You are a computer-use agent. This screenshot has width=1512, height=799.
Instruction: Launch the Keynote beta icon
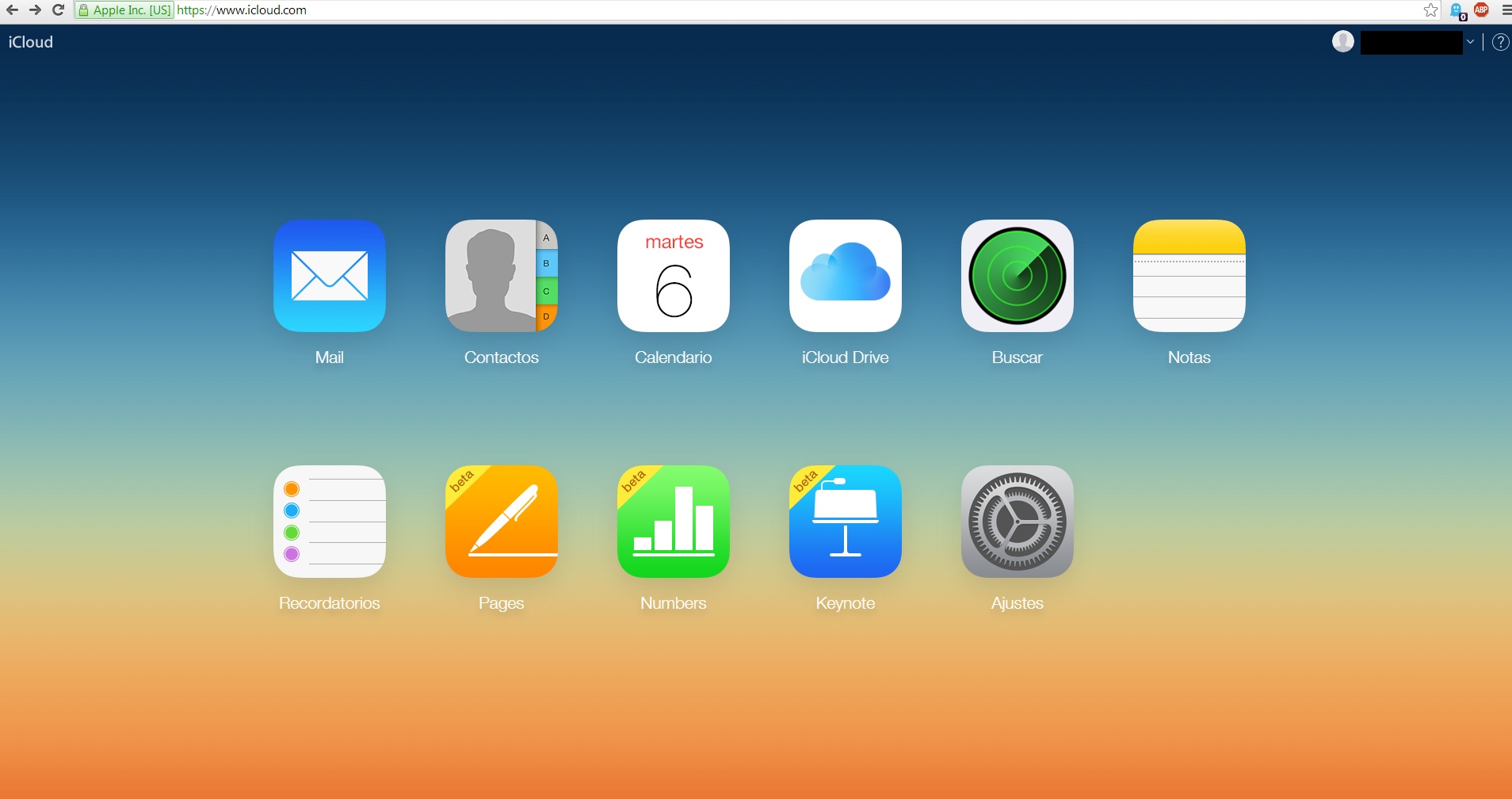pyautogui.click(x=846, y=522)
